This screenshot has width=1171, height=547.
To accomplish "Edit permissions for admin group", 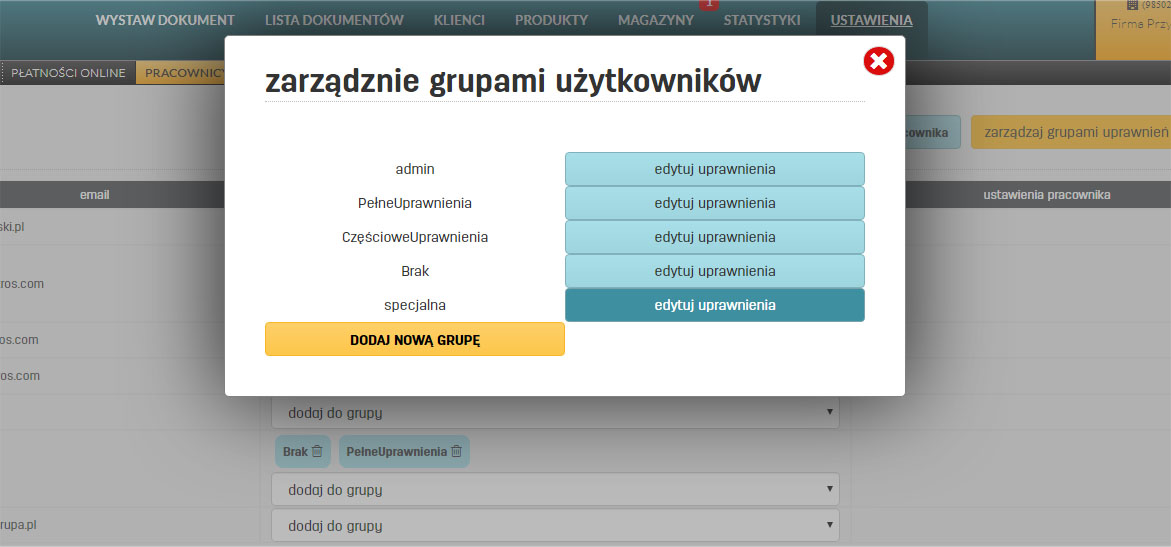I will coord(715,169).
